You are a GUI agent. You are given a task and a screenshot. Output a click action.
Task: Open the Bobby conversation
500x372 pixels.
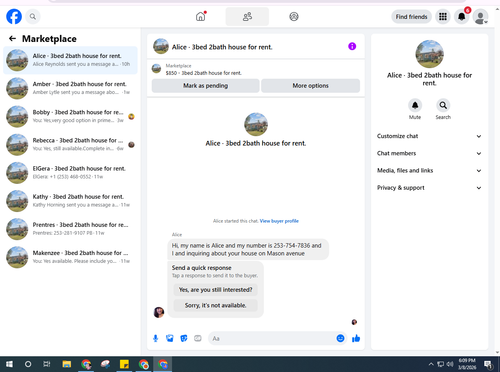click(70, 116)
